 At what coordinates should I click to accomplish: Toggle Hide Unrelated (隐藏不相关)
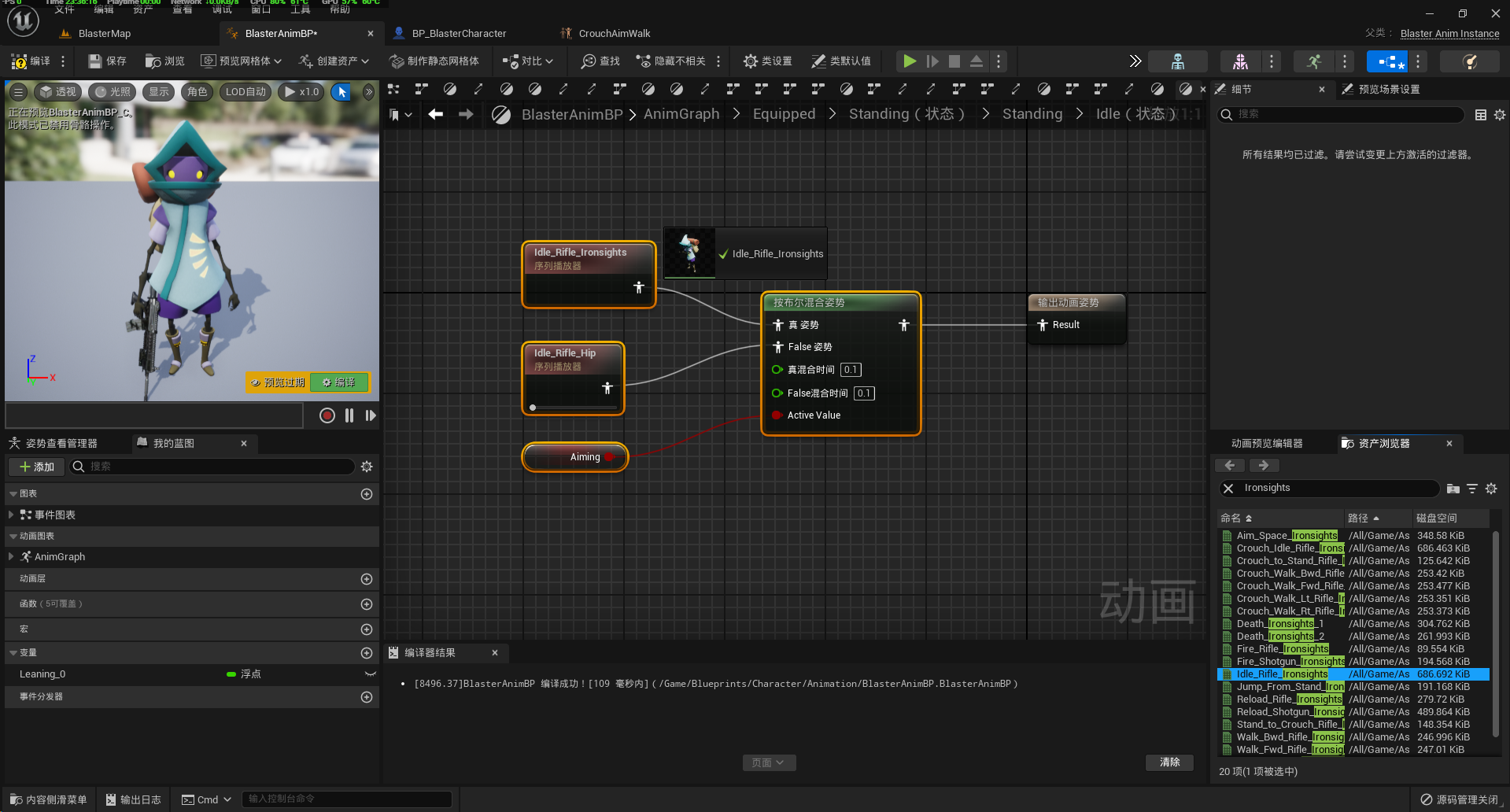(671, 61)
